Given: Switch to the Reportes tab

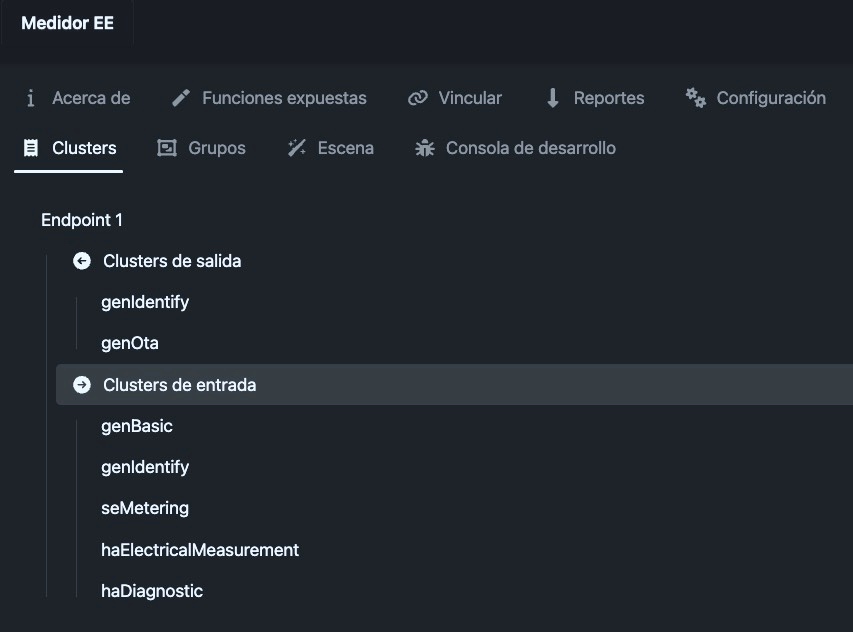Looking at the screenshot, I should [x=595, y=98].
